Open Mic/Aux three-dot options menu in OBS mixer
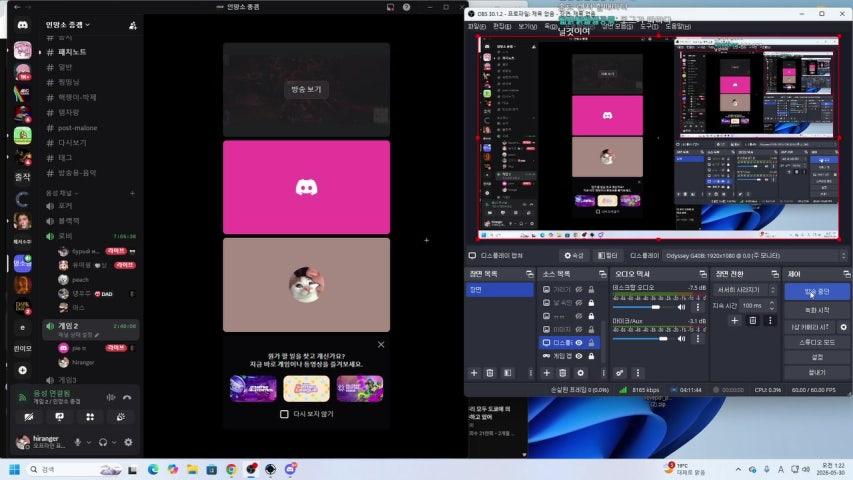This screenshot has width=853, height=480. coord(698,339)
